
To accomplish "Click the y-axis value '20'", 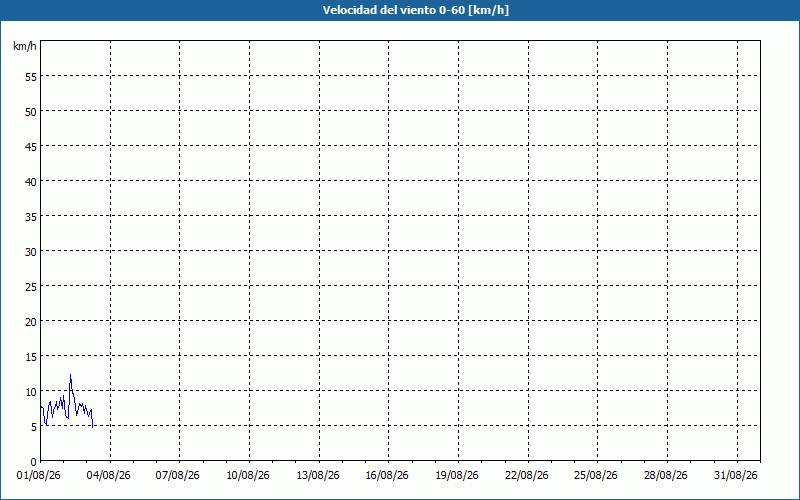I will [x=31, y=322].
